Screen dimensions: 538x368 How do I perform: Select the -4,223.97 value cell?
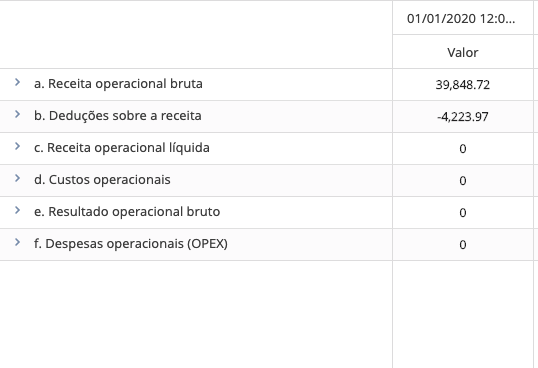463,117
